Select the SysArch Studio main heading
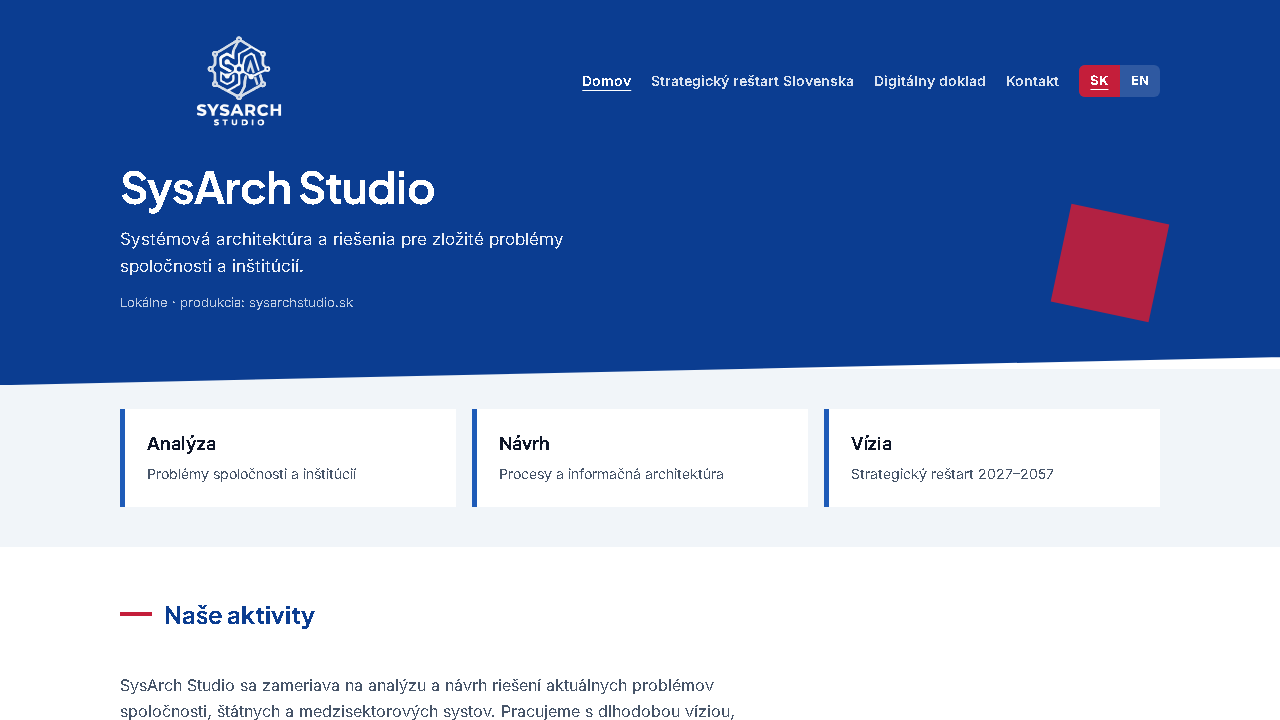Image resolution: width=1280 pixels, height=720 pixels. (278, 188)
